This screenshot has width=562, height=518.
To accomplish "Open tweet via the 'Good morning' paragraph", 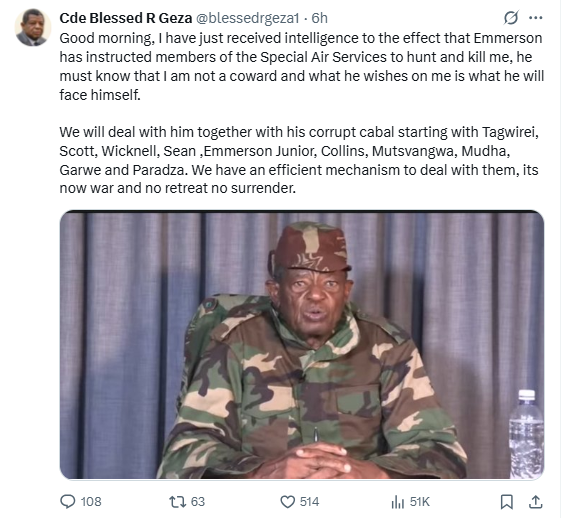I will [302, 66].
